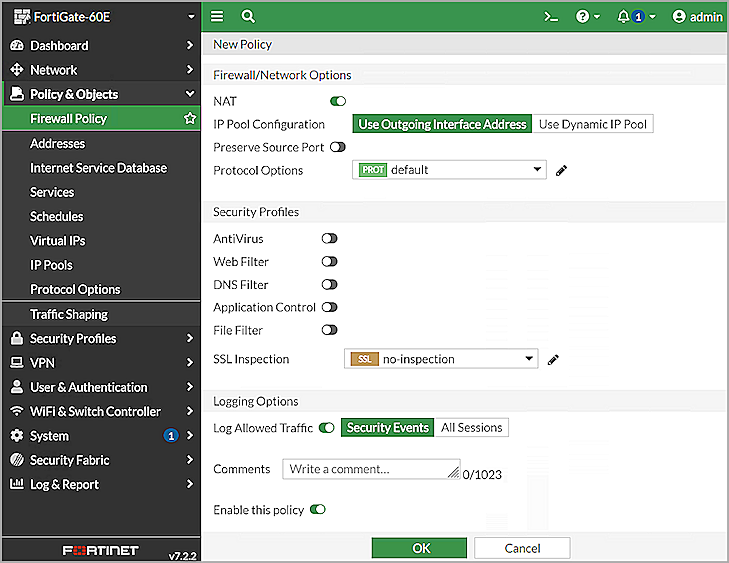Enable the File Filter toggle
Viewport: 729px width, 563px height.
click(x=329, y=330)
